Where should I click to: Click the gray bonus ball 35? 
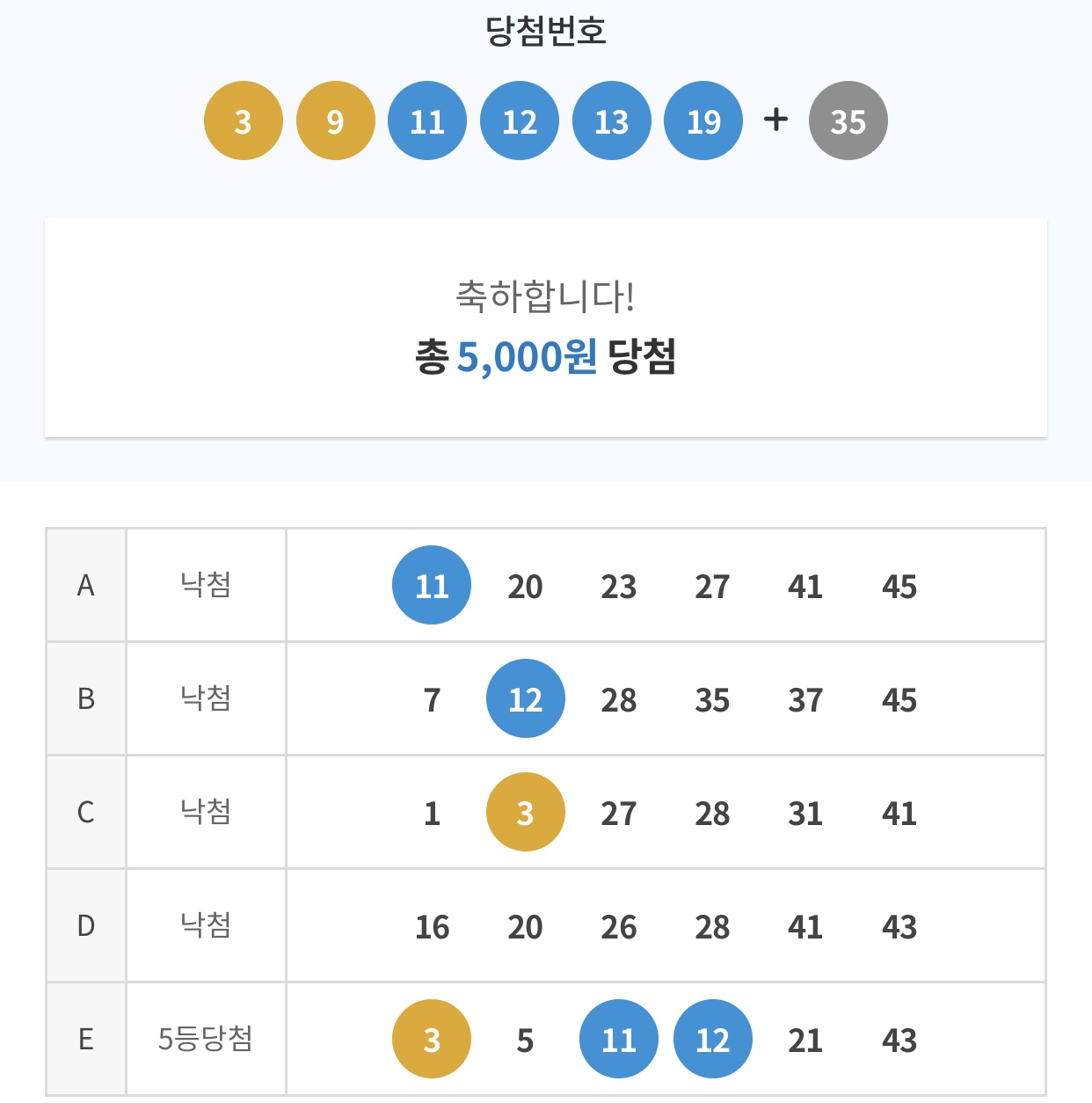[x=848, y=121]
